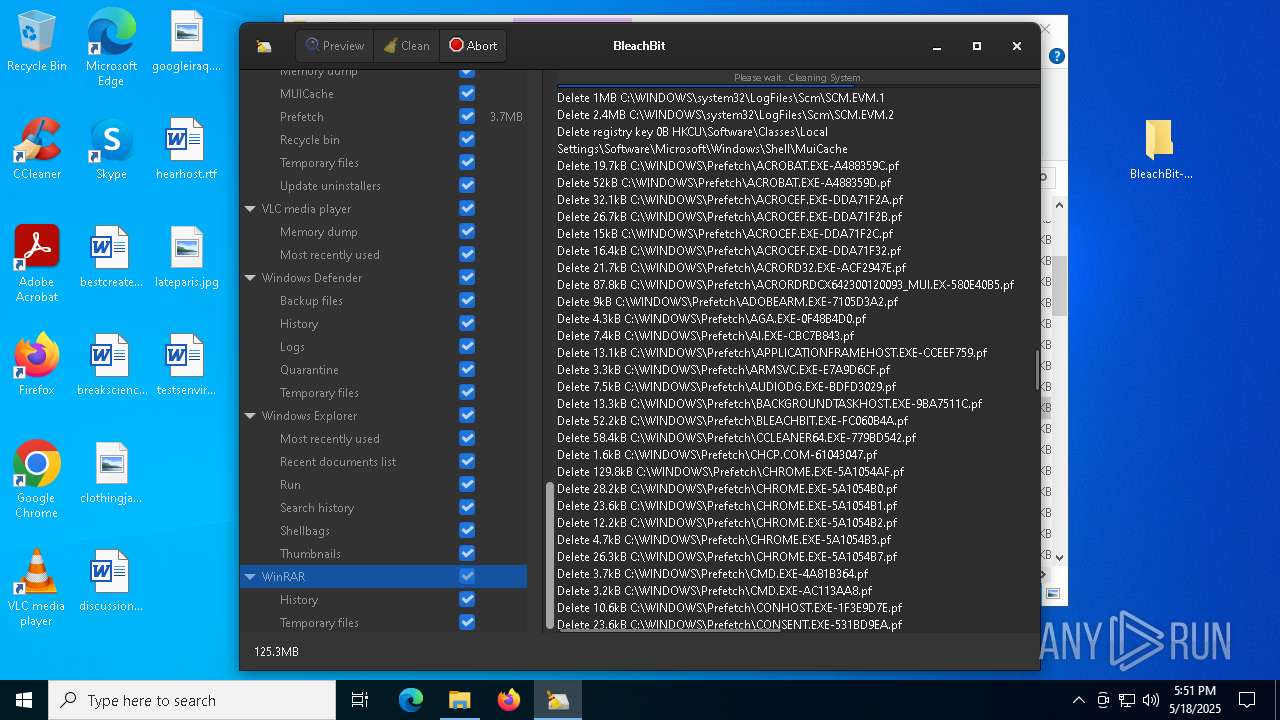Toggle the Recent documents list checkbox
Image resolution: width=1280 pixels, height=720 pixels.
467,461
